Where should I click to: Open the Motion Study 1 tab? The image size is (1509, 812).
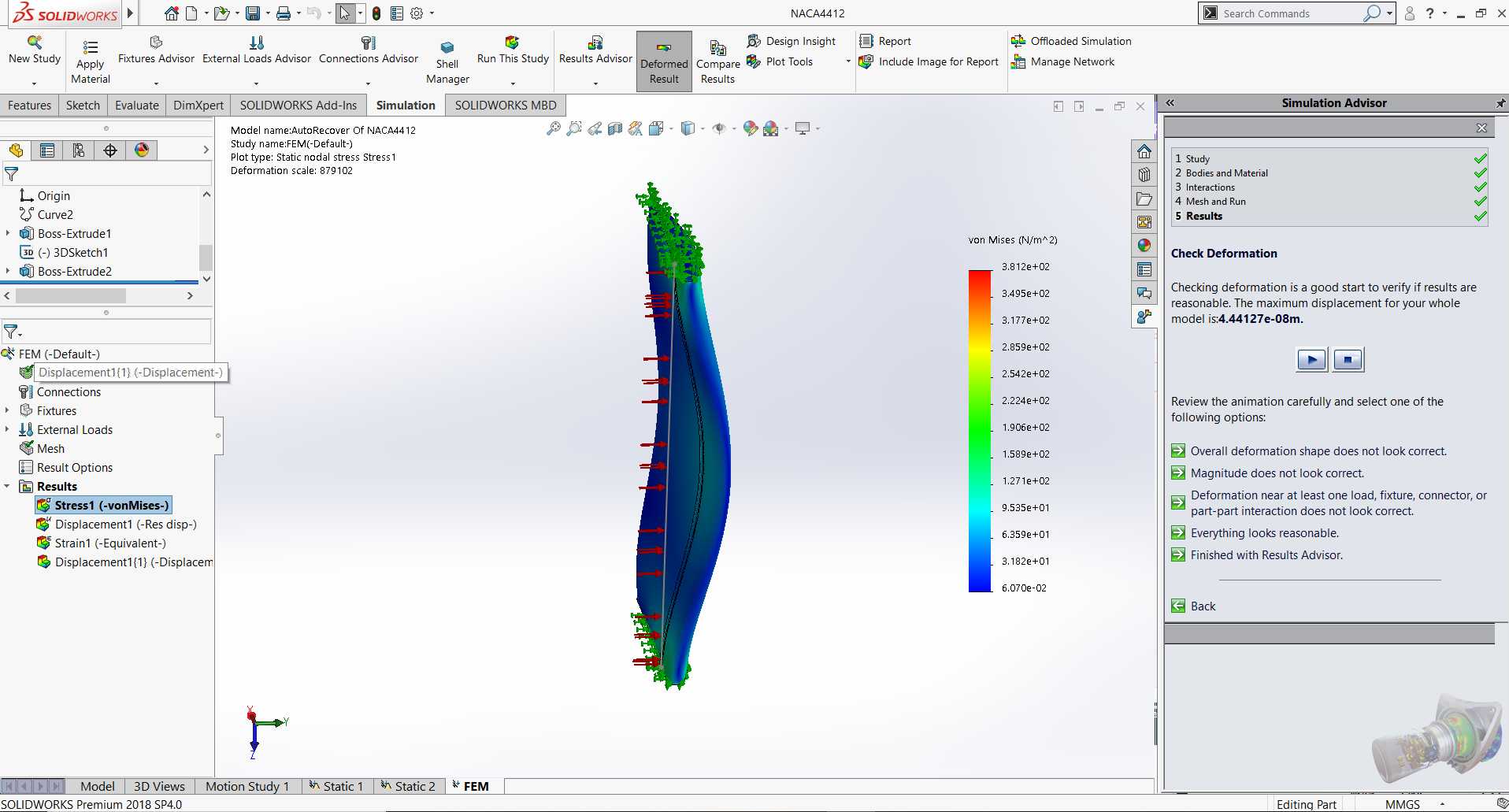click(247, 786)
